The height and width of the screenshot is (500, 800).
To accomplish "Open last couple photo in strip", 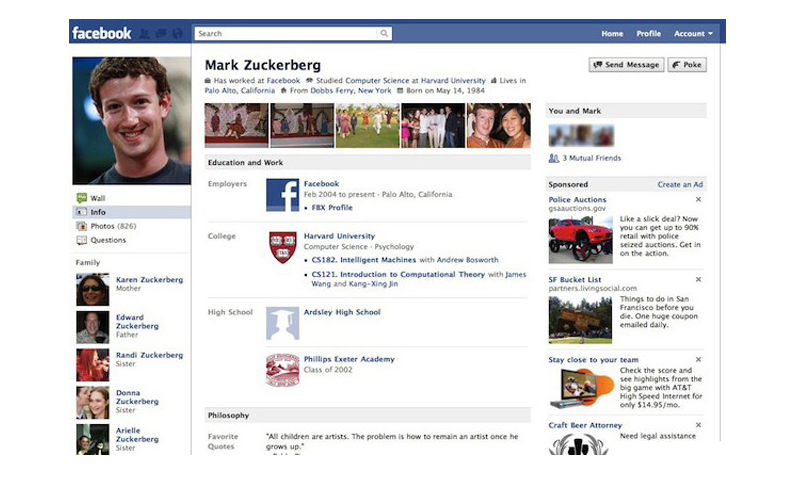I will pyautogui.click(x=498, y=126).
